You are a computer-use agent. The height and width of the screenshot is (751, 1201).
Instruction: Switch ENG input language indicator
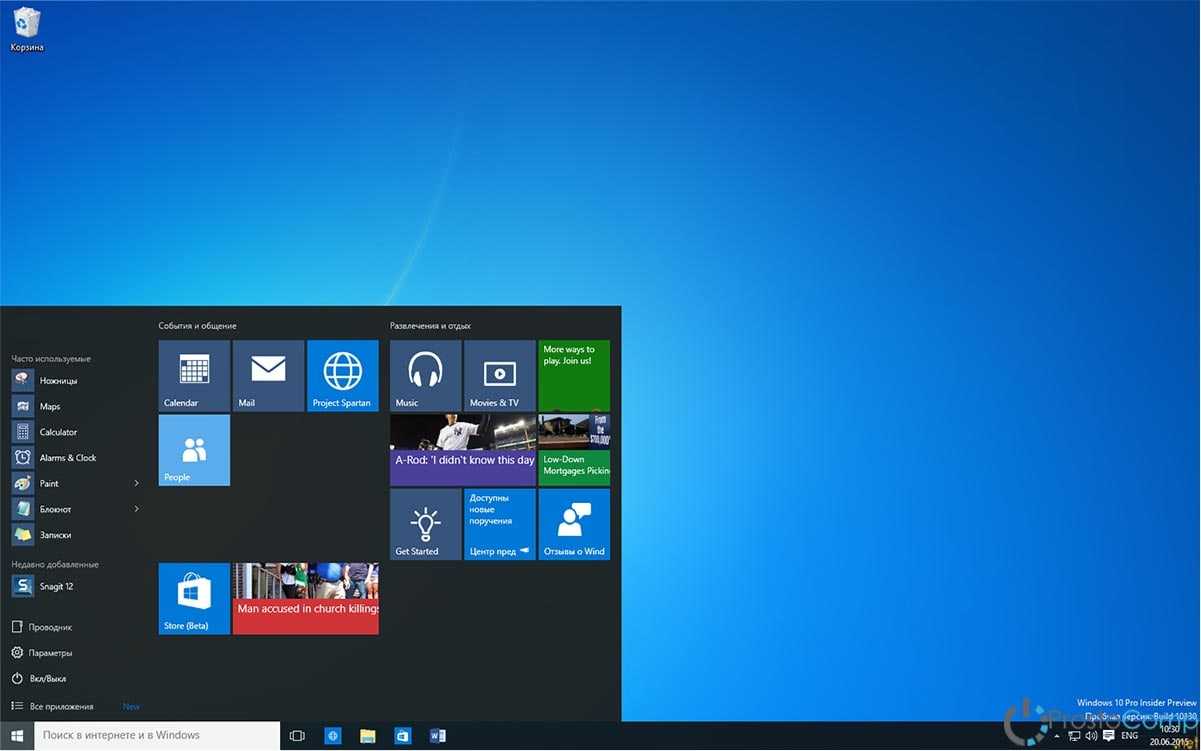[x=1129, y=736]
